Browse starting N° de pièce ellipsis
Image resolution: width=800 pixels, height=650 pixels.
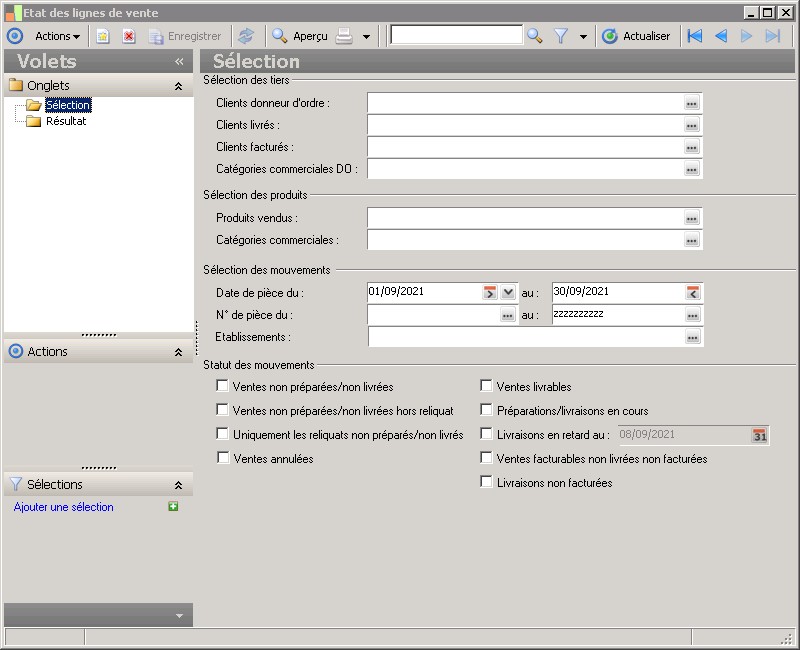pos(507,315)
